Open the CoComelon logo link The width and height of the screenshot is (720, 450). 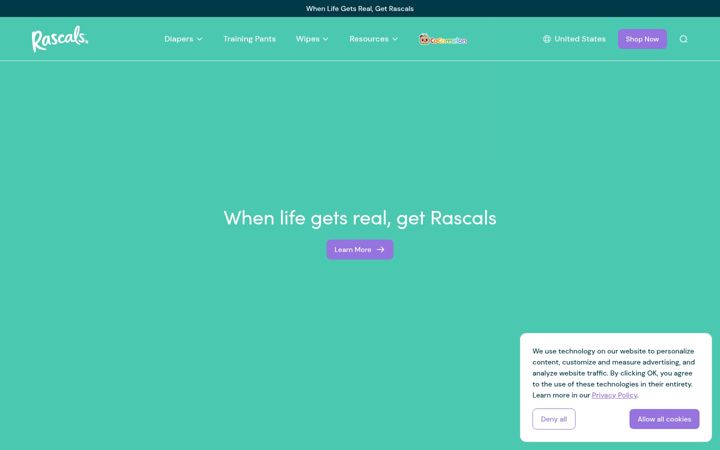pyautogui.click(x=443, y=39)
